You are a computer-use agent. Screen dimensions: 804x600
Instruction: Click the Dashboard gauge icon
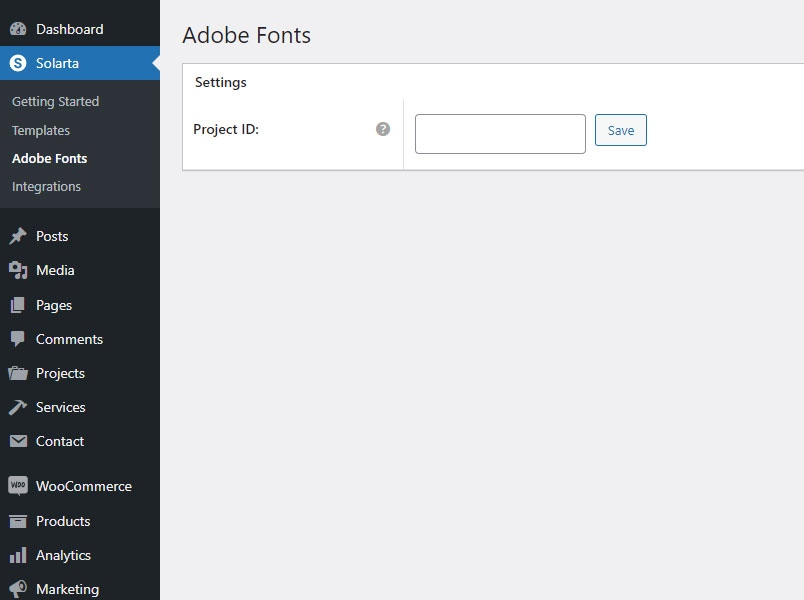(x=18, y=29)
